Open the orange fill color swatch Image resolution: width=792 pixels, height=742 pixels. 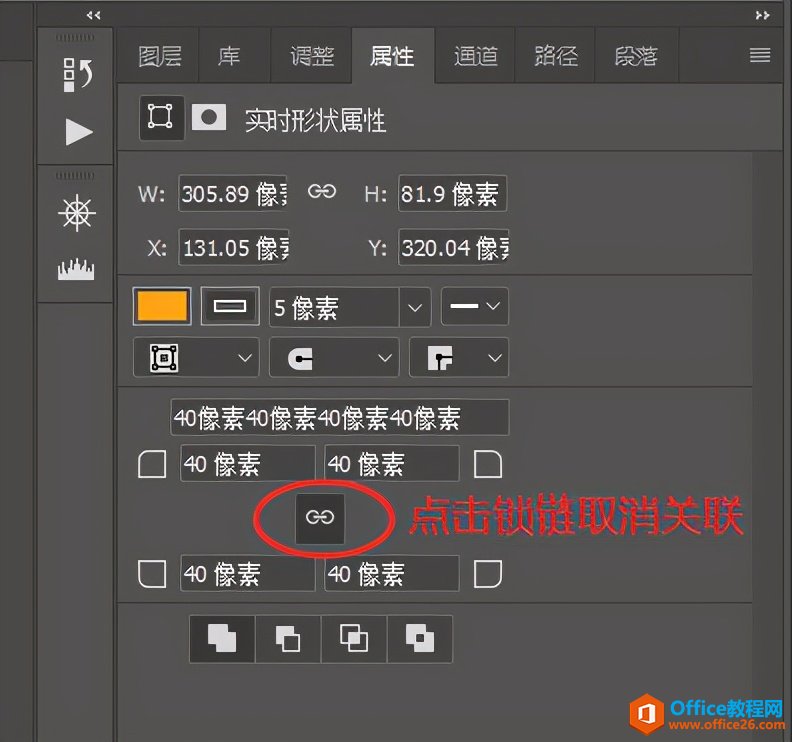point(162,306)
